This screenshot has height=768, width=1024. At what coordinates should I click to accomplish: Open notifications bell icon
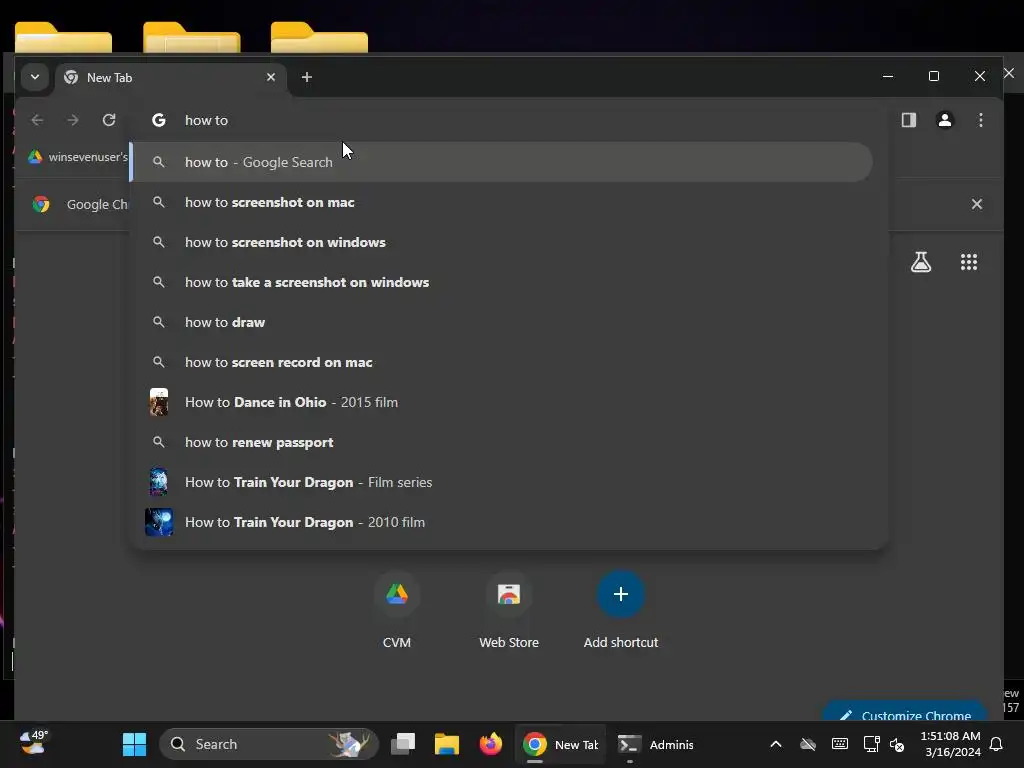(996, 744)
